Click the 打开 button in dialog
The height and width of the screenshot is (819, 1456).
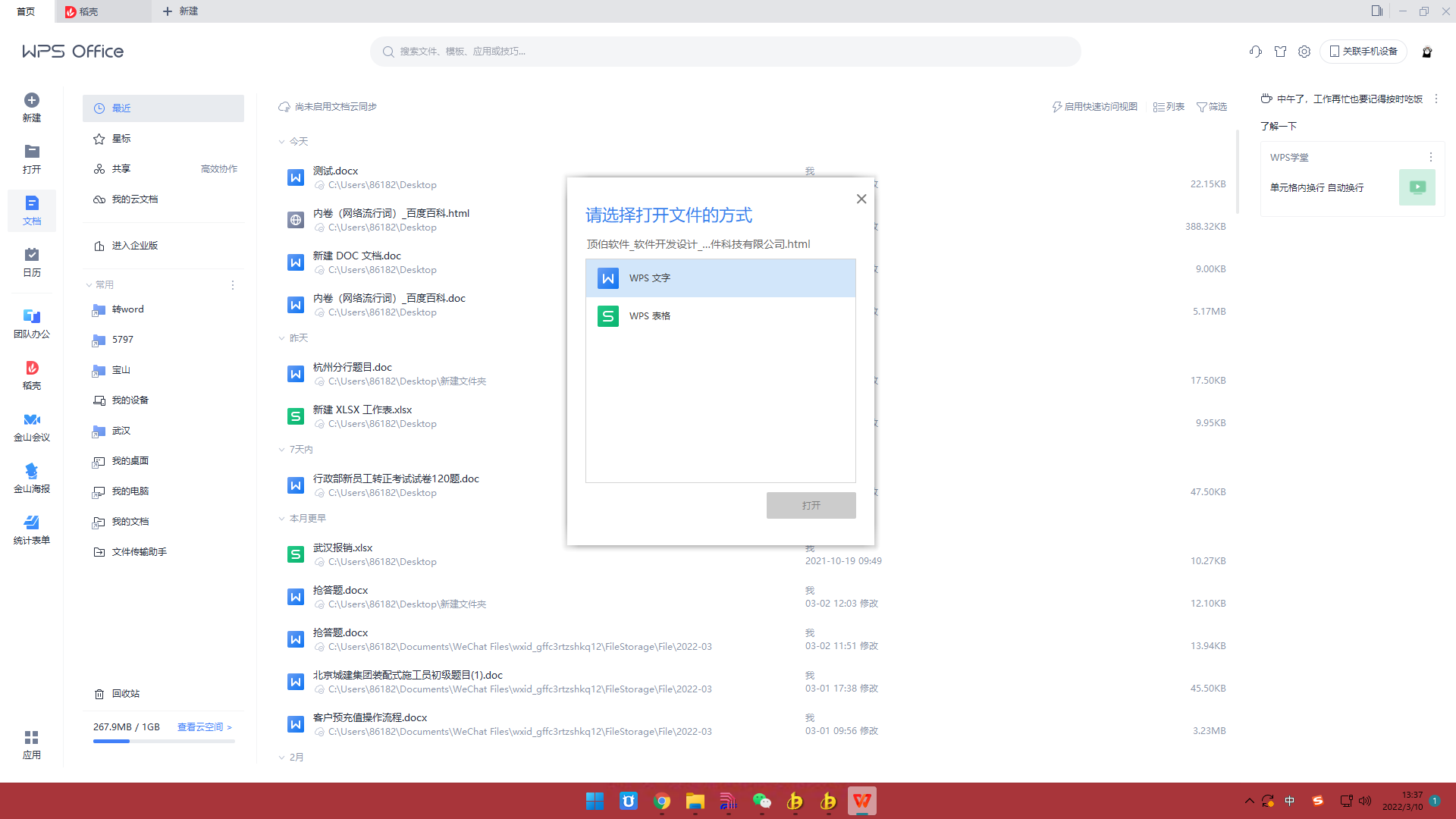coord(811,506)
